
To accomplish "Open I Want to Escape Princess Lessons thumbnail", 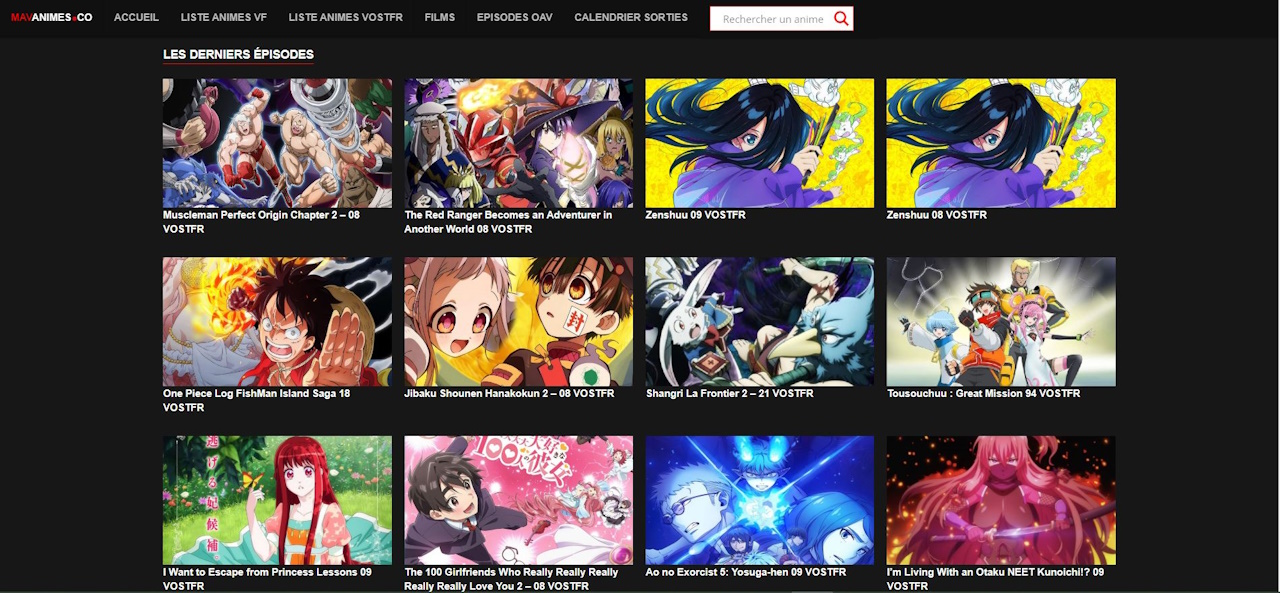I will [x=277, y=500].
